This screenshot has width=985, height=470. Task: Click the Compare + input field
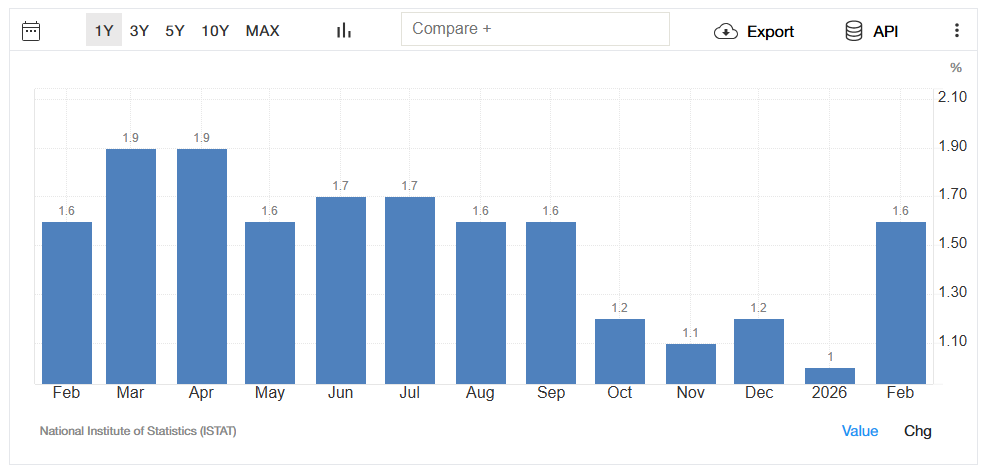click(x=535, y=29)
